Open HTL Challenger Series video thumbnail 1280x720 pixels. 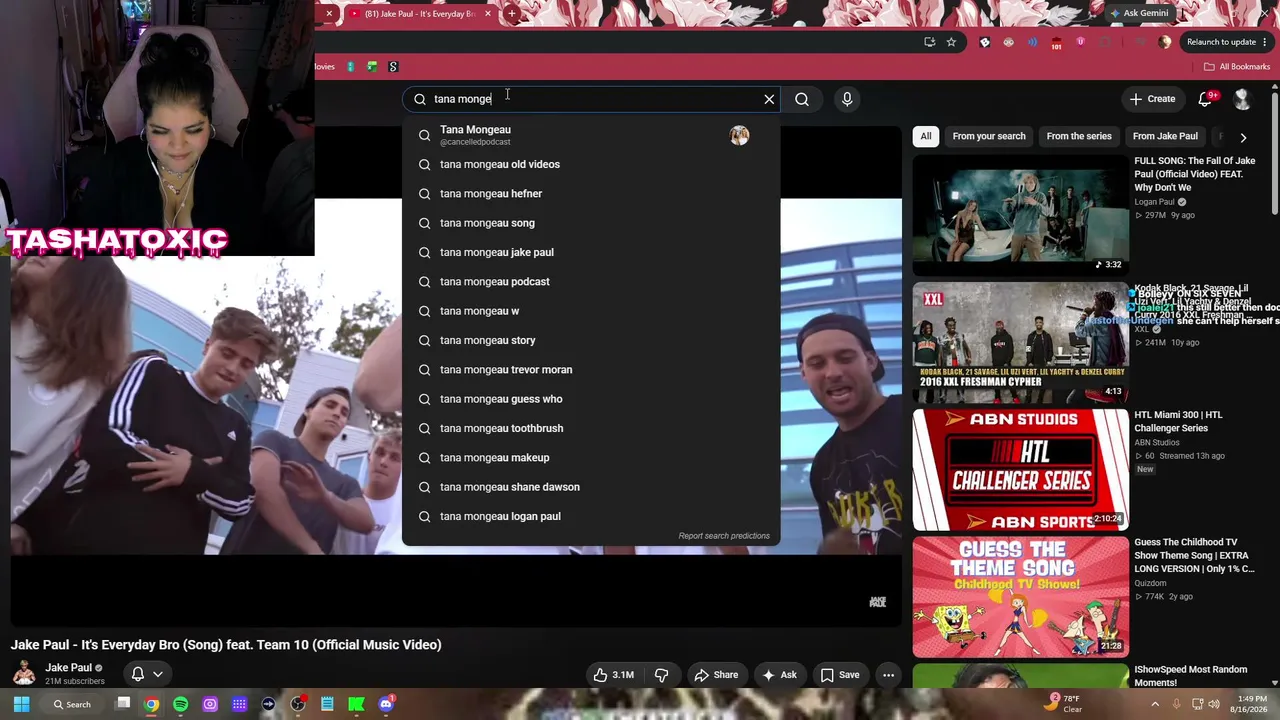[x=1020, y=469]
